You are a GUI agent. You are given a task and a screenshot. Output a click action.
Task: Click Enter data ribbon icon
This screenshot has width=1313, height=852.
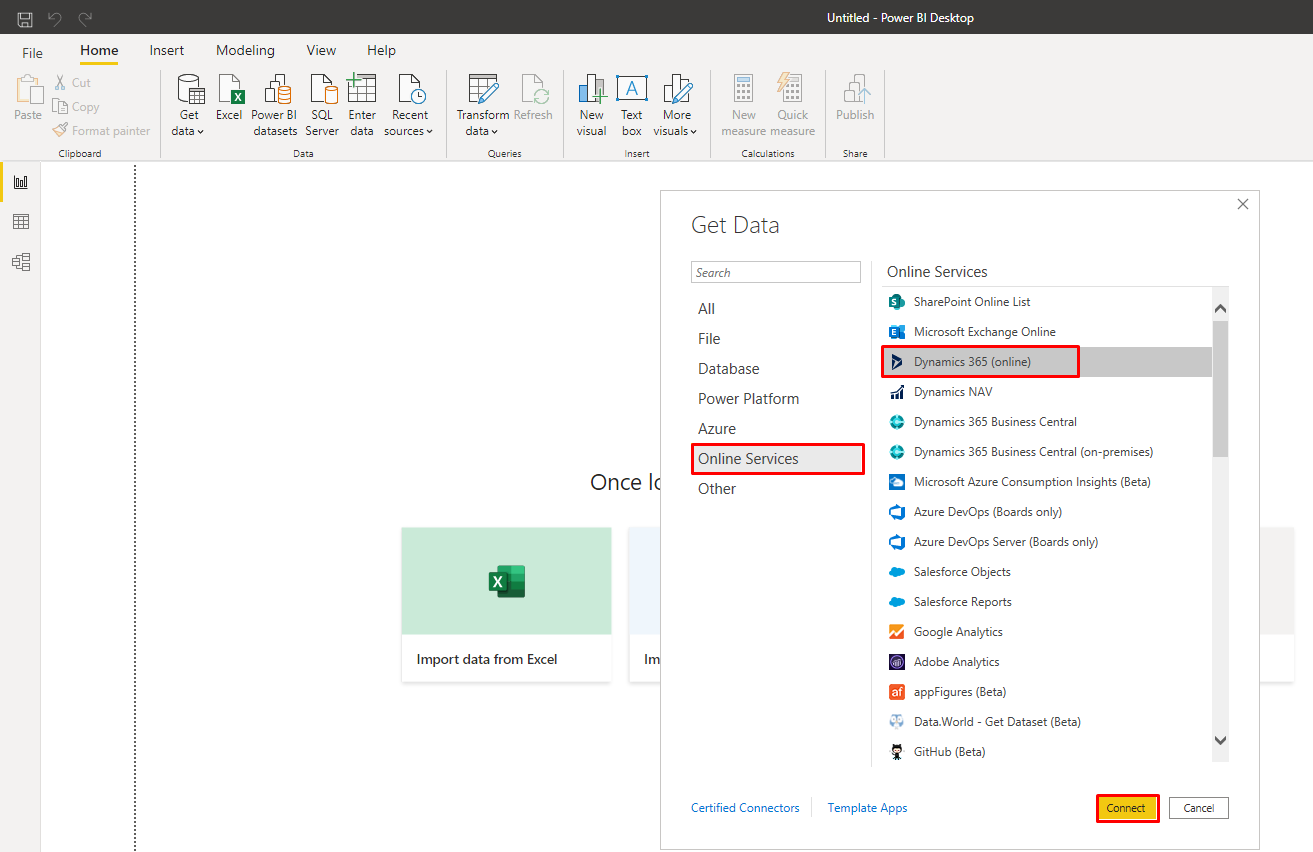[362, 105]
